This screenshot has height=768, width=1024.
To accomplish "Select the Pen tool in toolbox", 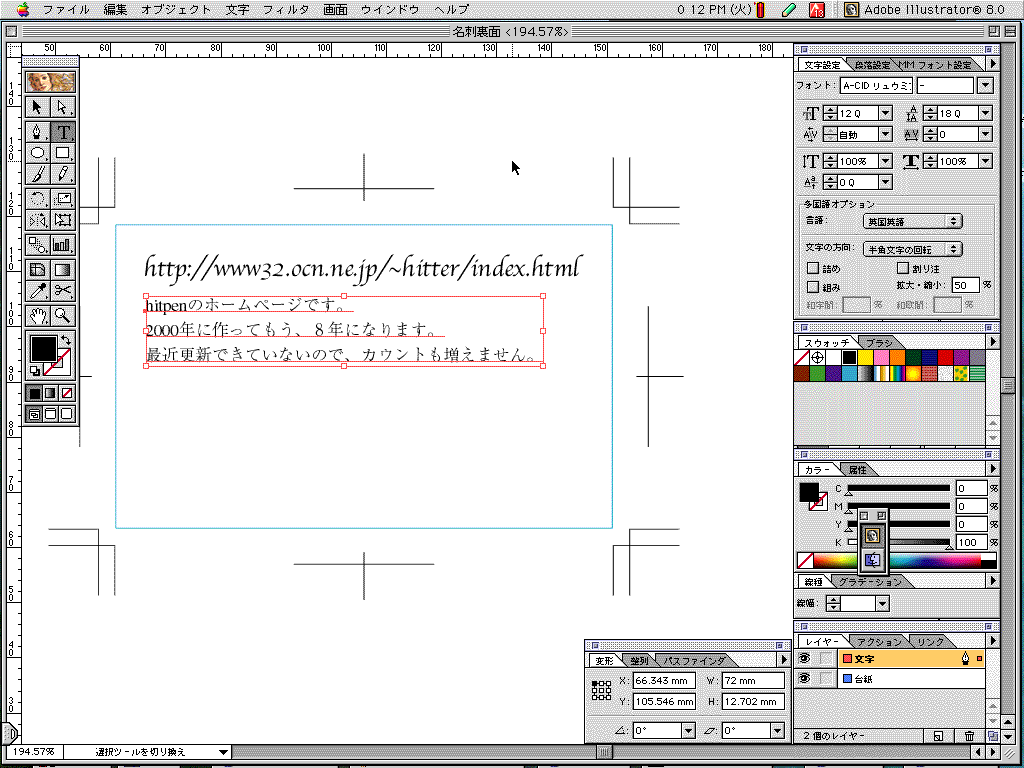I will pos(38,131).
